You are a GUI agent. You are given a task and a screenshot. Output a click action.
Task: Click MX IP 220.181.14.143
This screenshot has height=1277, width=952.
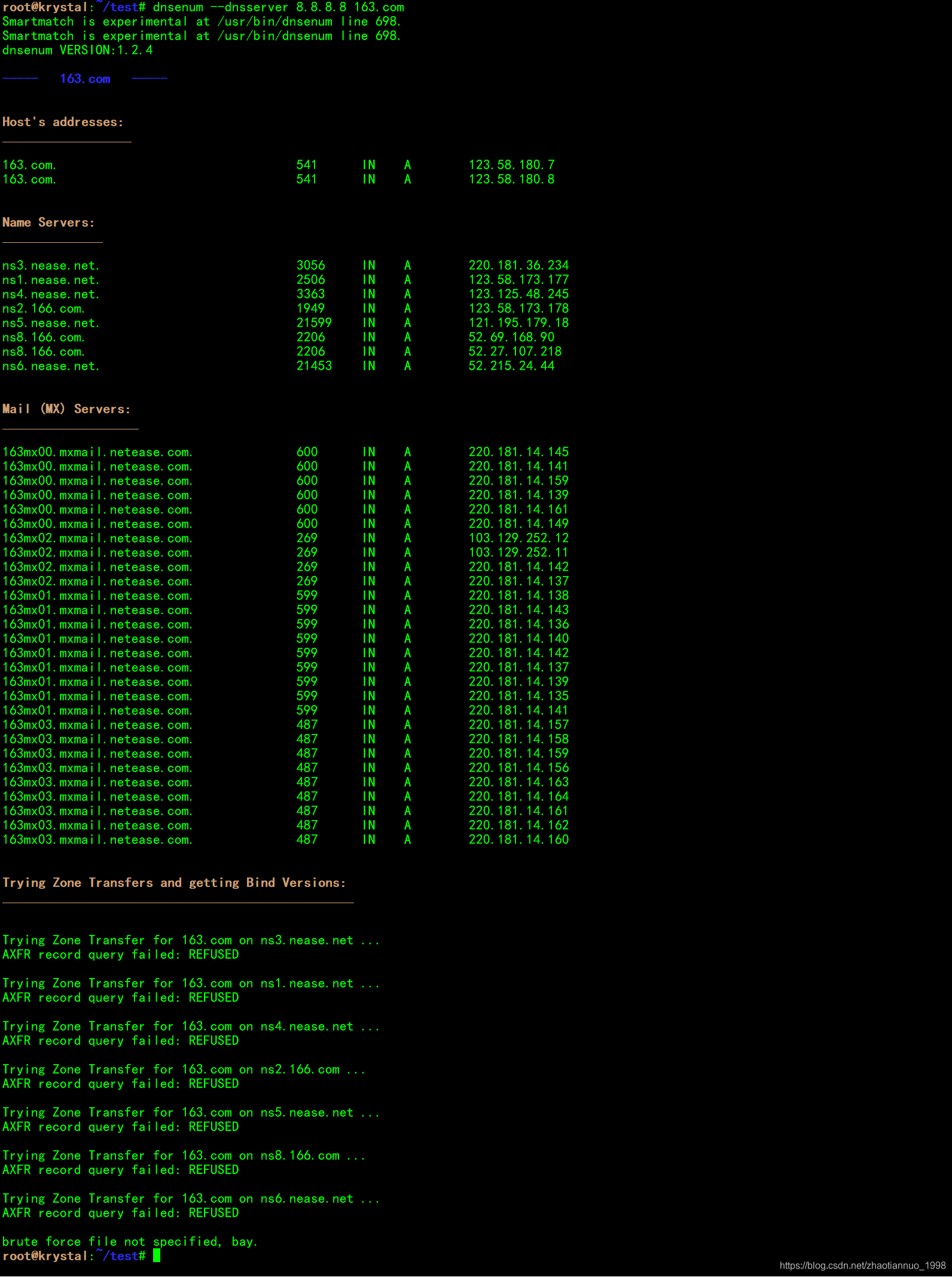tap(518, 610)
